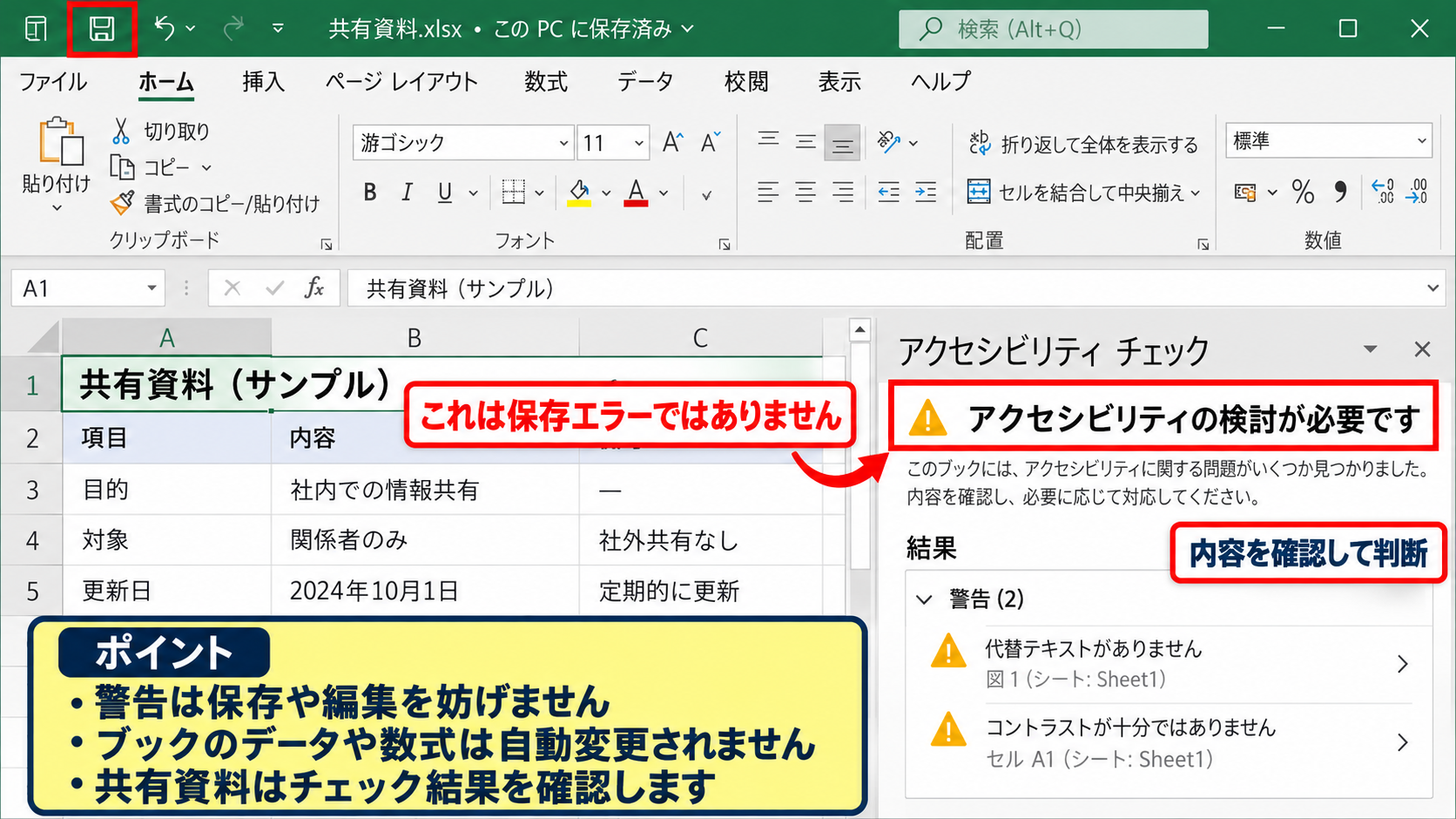Click the Undo arrow icon
Screen dimensions: 1456x819
(x=165, y=28)
